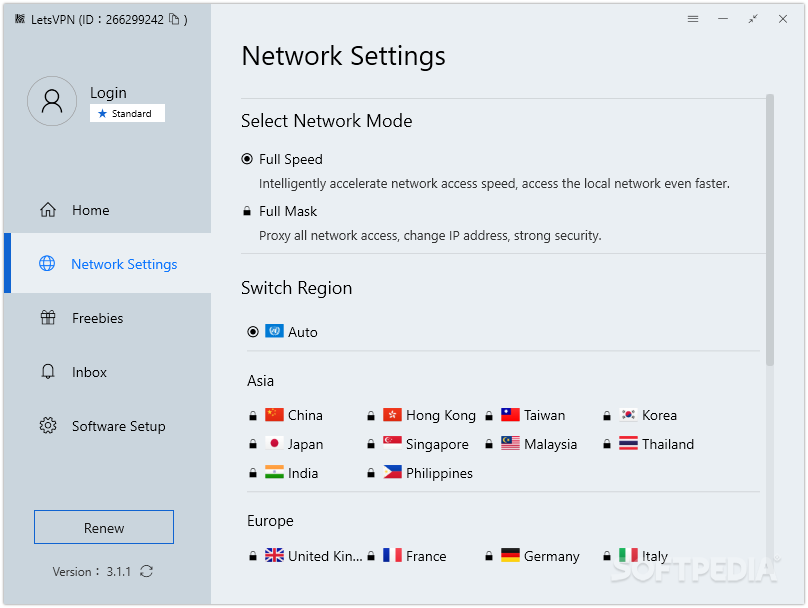This screenshot has height=608, width=808.
Task: Select the Full Speed network mode
Action: [247, 159]
